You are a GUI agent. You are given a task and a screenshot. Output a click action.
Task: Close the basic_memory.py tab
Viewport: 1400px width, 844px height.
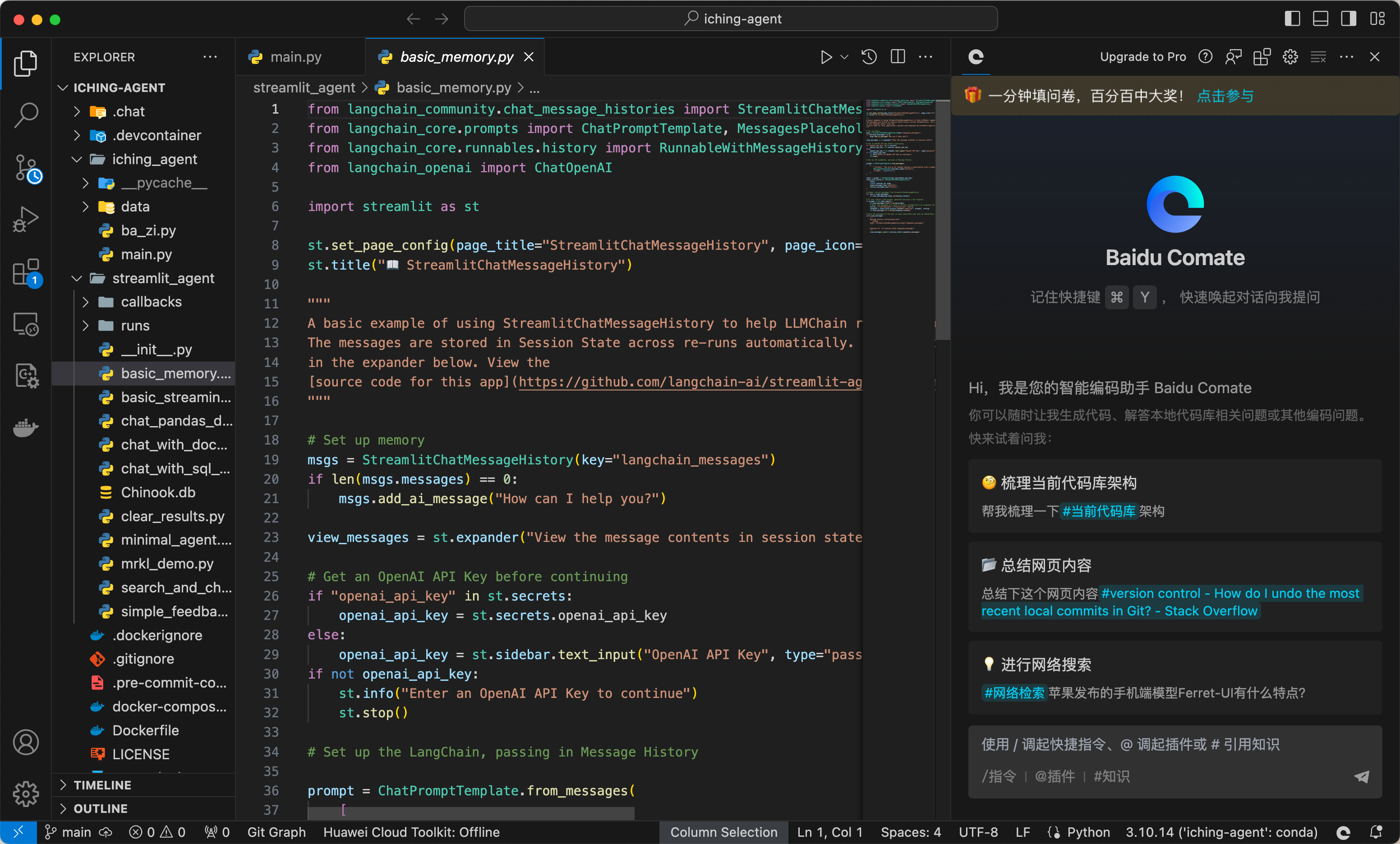[x=529, y=57]
